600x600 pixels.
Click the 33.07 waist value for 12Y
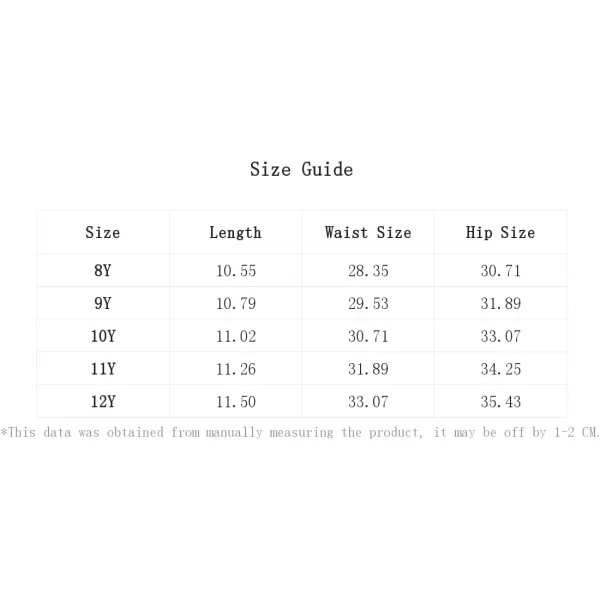coord(368,402)
